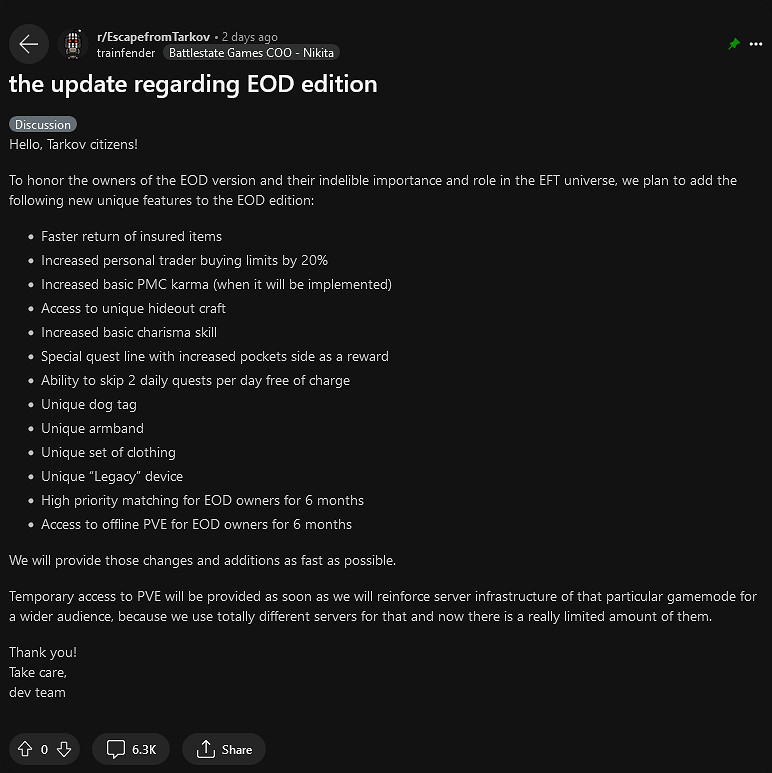Image resolution: width=772 pixels, height=773 pixels.
Task: Click the Battlestate Games COO flair
Action: click(250, 52)
